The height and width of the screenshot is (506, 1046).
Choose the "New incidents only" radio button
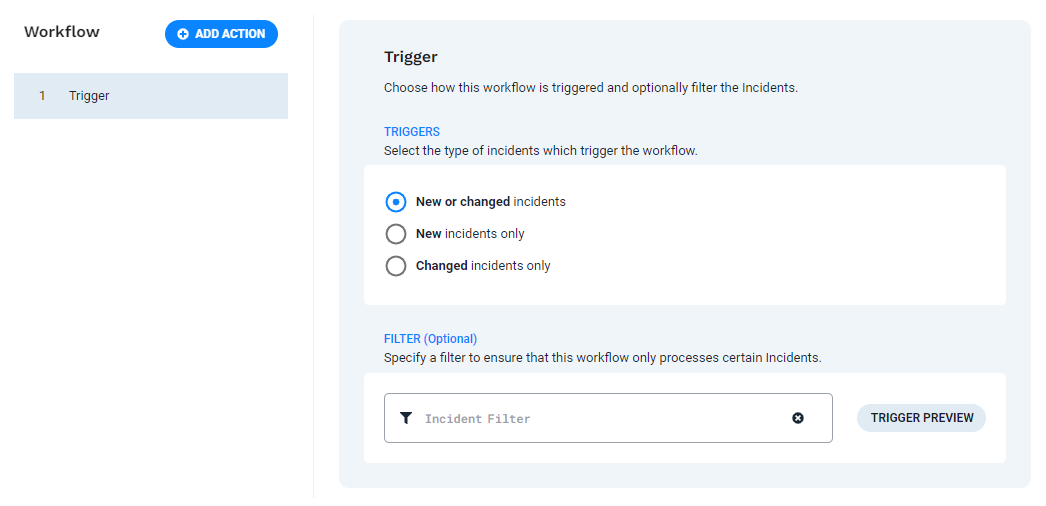tap(396, 234)
